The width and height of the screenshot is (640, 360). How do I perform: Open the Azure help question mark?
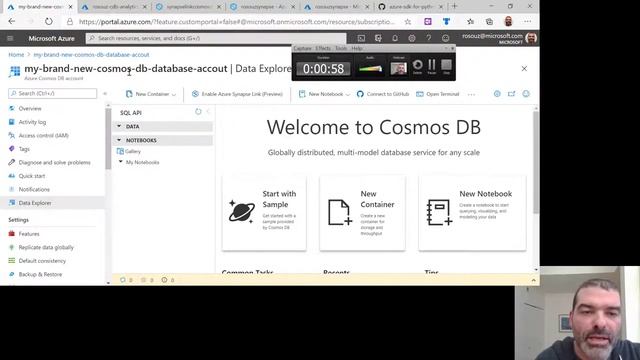pos(429,38)
